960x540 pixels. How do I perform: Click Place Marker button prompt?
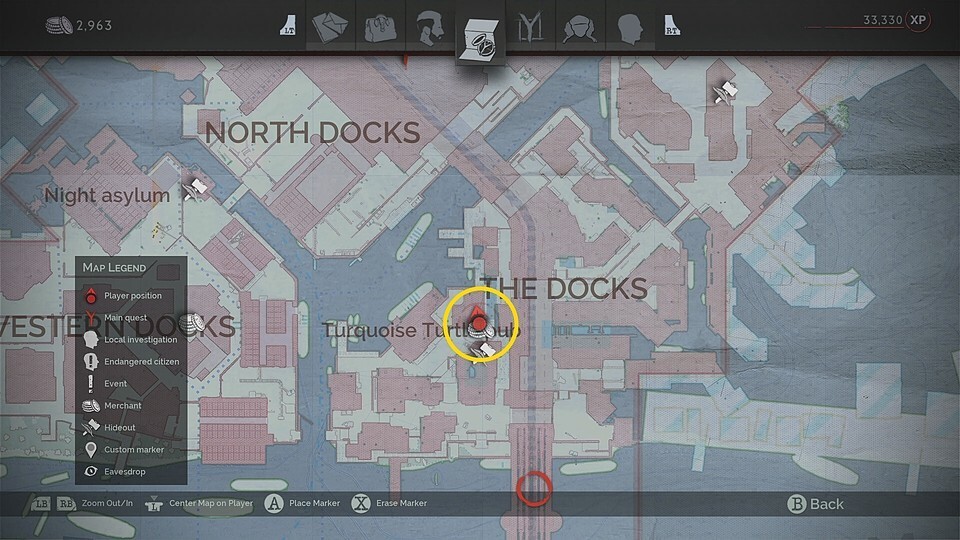coord(302,503)
